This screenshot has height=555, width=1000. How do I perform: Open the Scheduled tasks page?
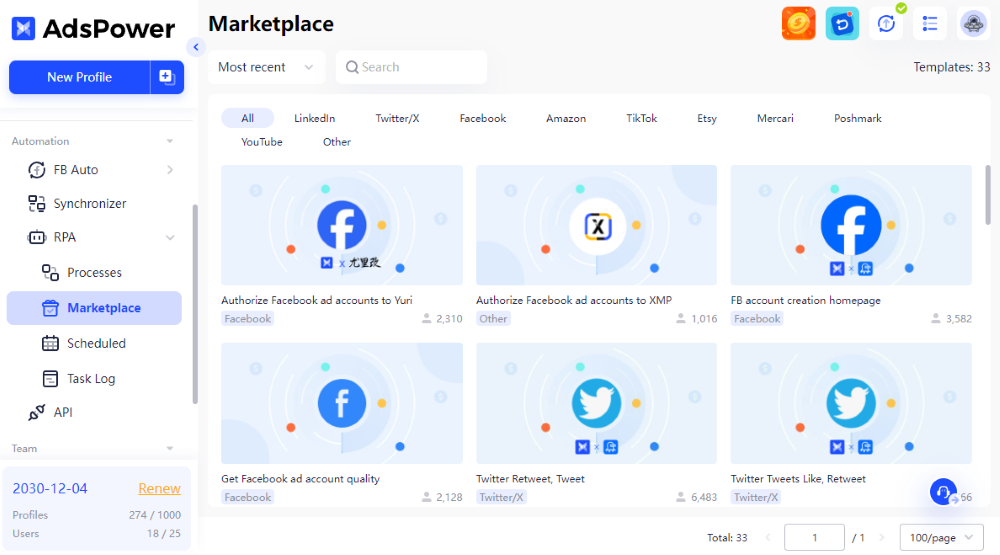click(x=94, y=343)
